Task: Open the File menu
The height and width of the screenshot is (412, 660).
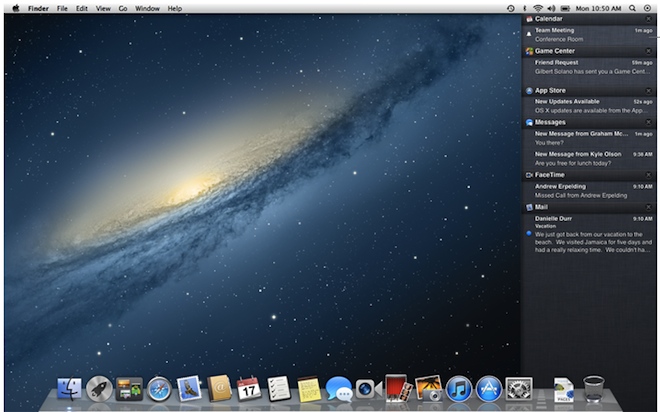Action: (62, 8)
